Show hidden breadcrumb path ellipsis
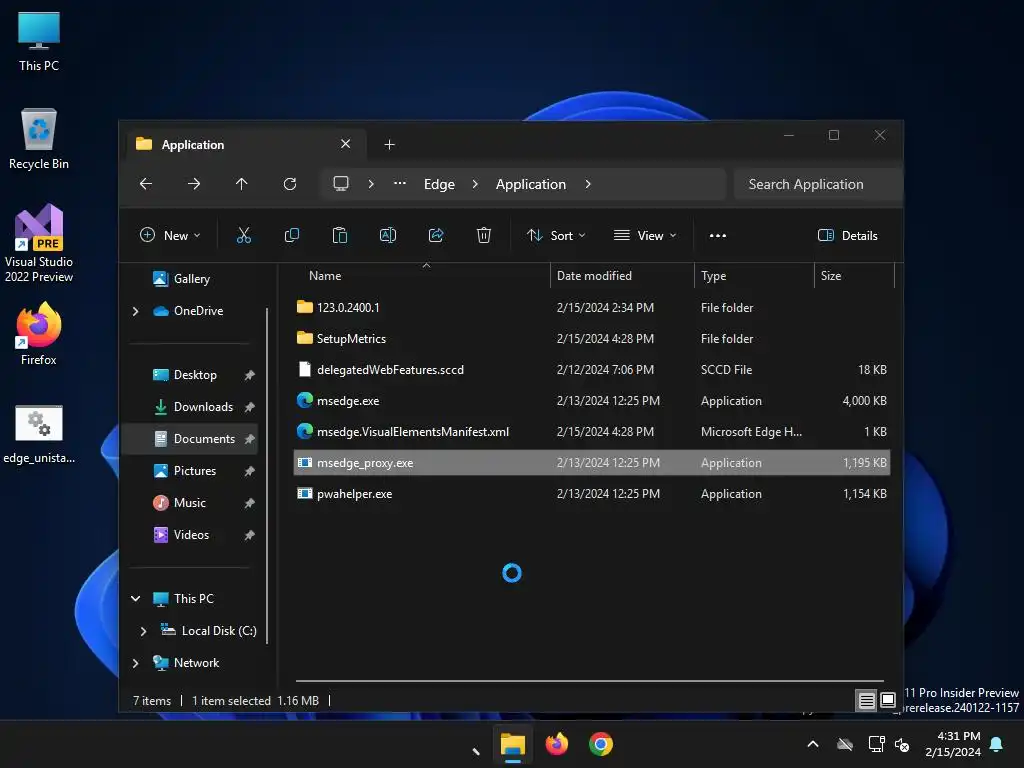The height and width of the screenshot is (768, 1024). [400, 184]
